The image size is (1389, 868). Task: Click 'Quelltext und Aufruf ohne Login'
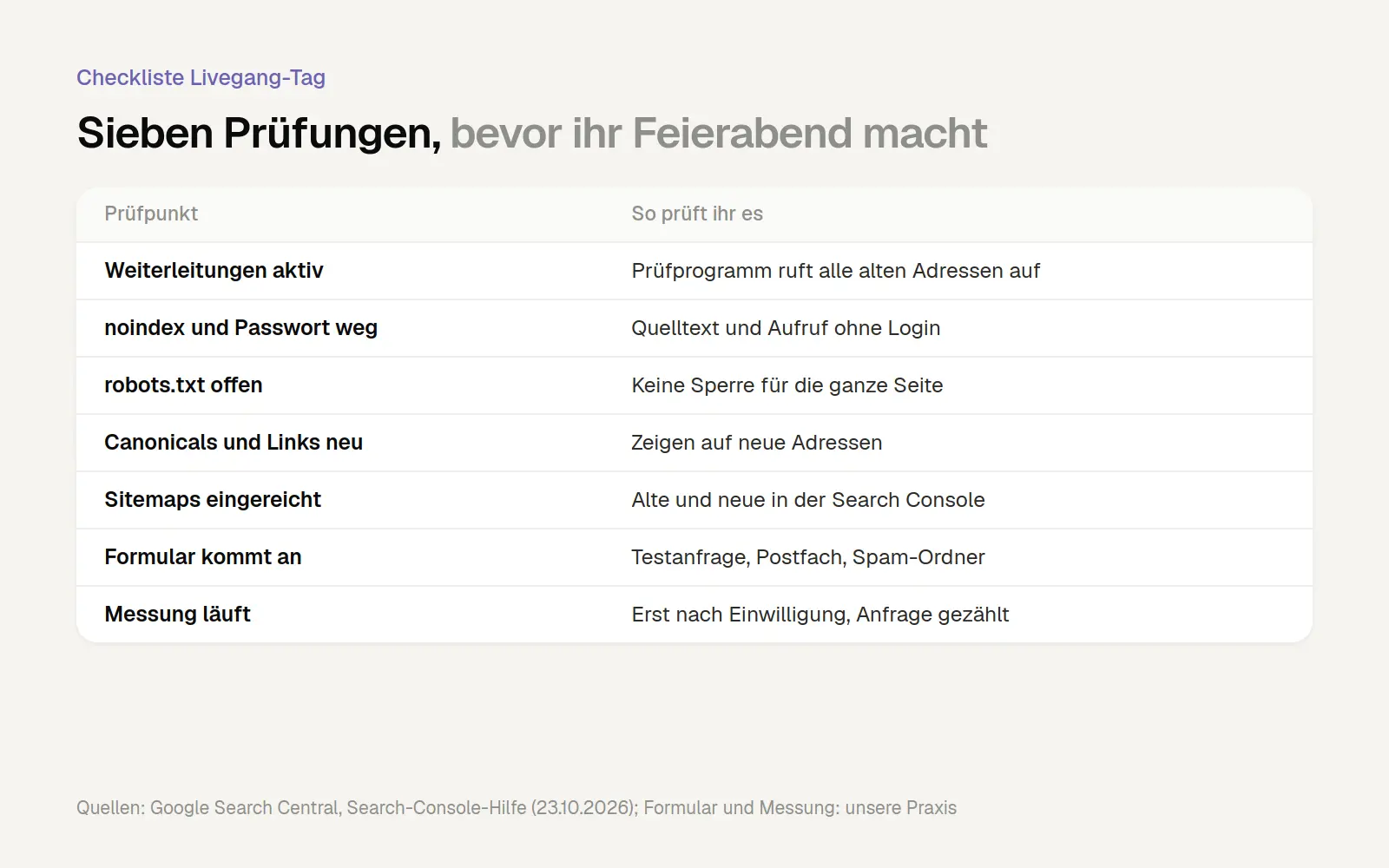click(786, 328)
